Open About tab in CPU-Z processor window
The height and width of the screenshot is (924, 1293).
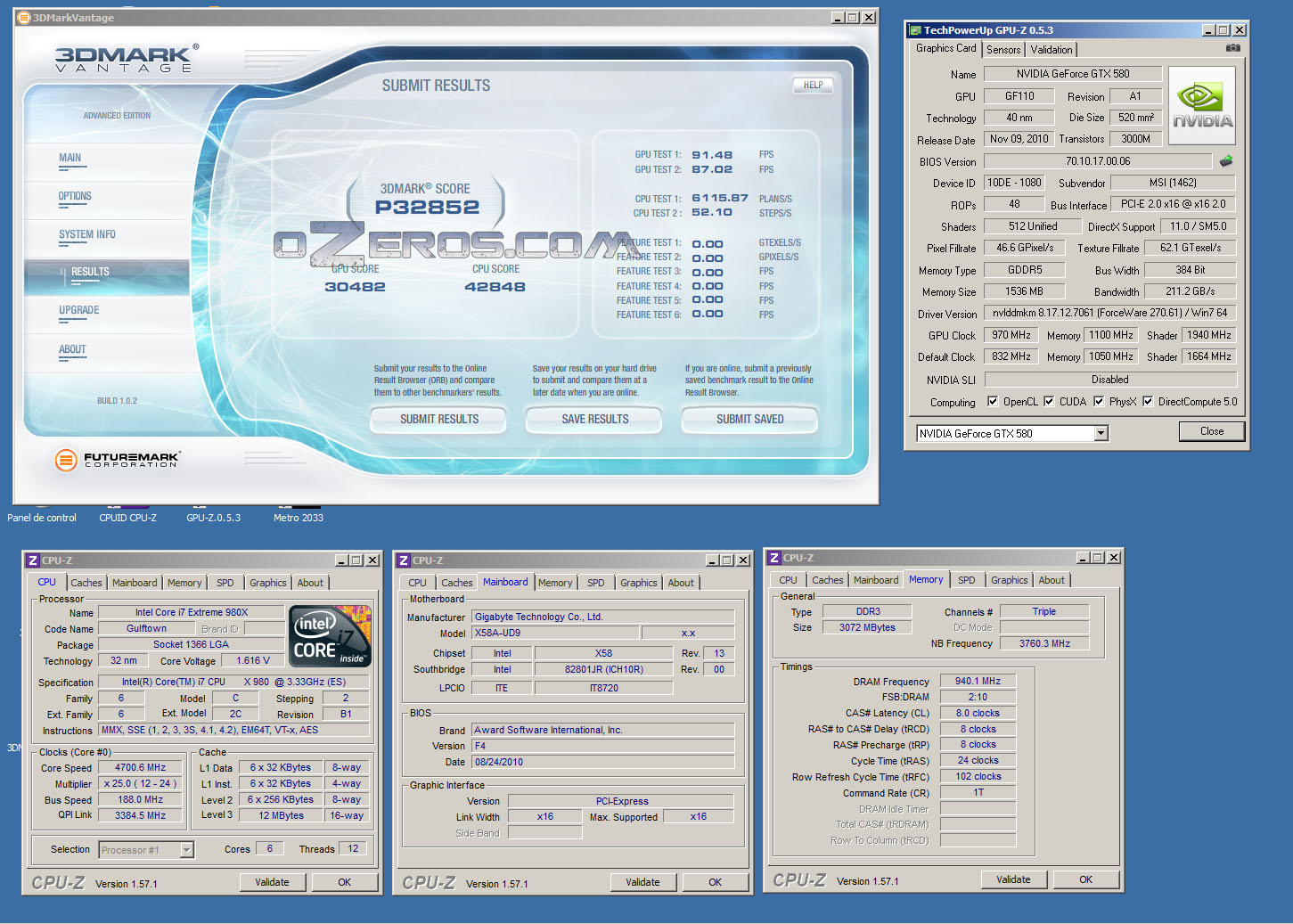coord(310,583)
